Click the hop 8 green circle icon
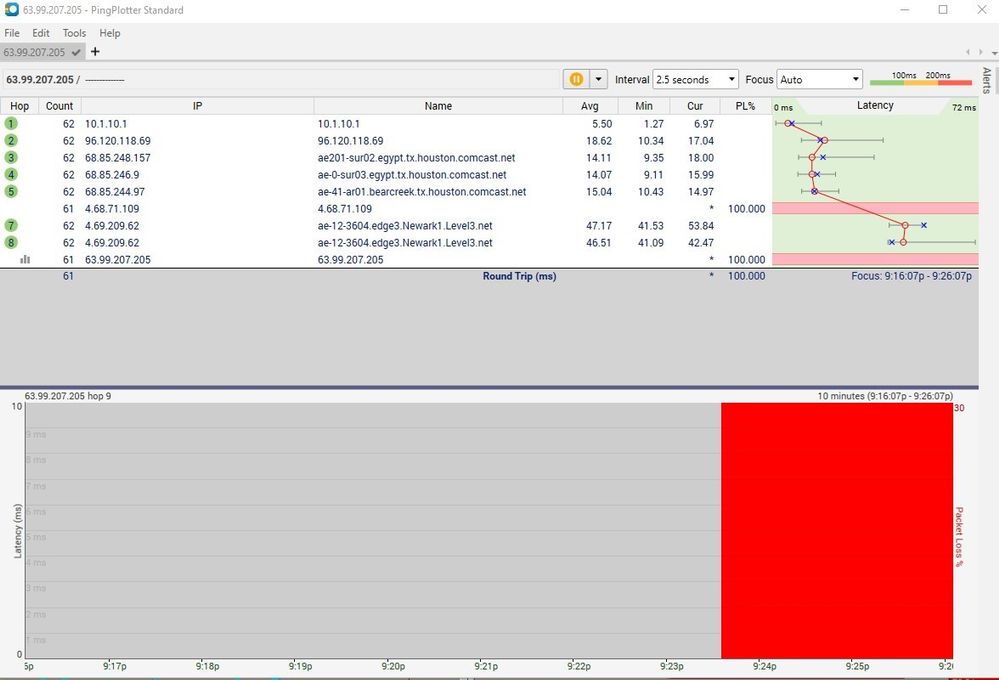Screen dimensions: 999x680 coord(11,243)
